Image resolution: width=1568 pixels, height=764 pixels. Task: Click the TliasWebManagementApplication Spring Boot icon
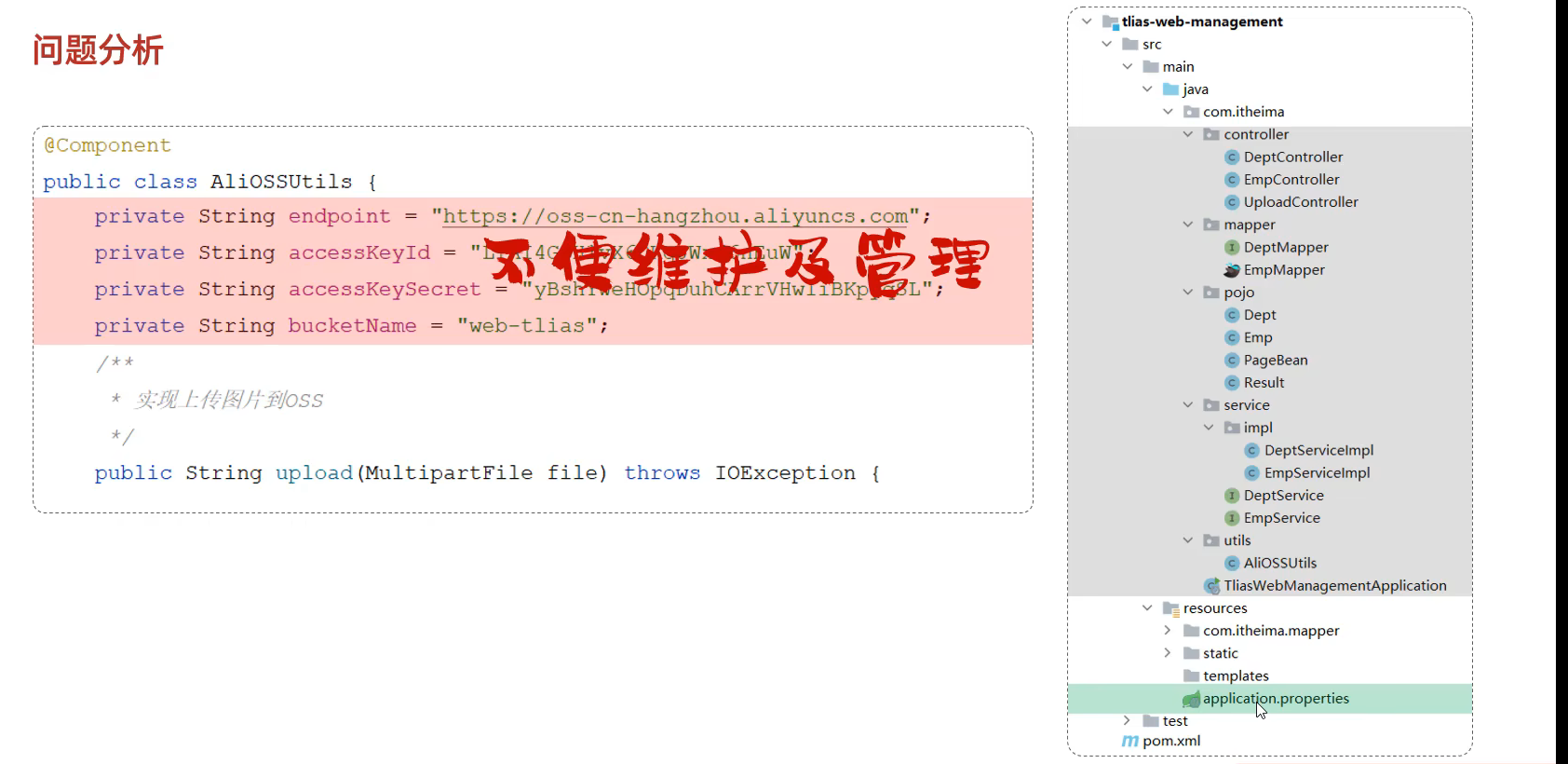(1212, 586)
